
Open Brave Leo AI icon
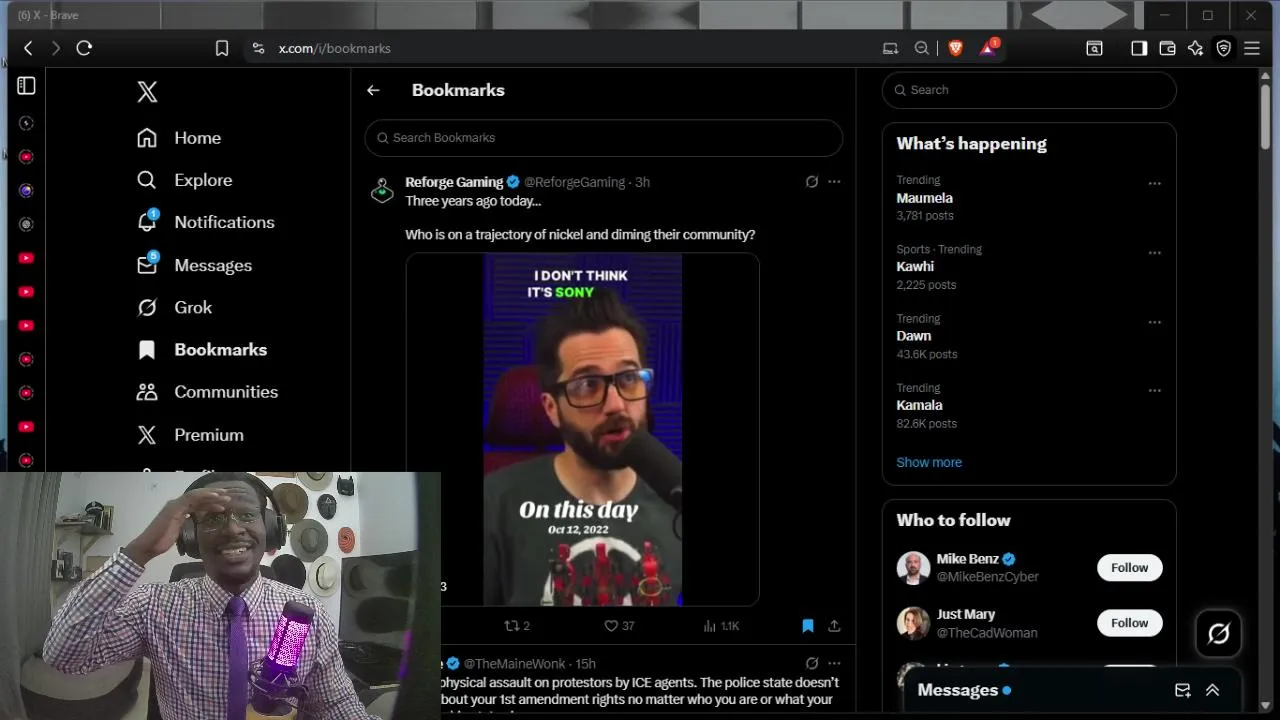click(x=1195, y=48)
